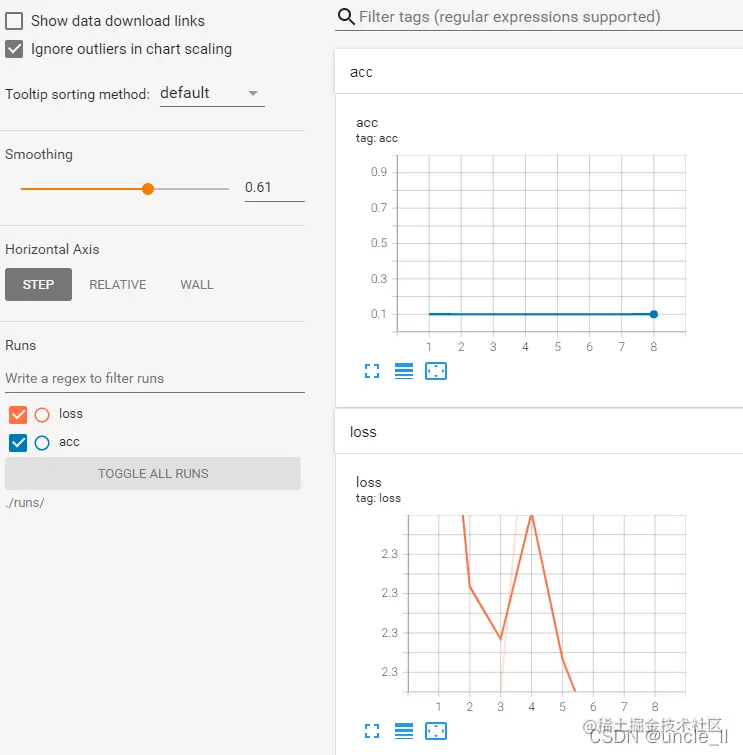Click the Runs heading text

(20, 345)
